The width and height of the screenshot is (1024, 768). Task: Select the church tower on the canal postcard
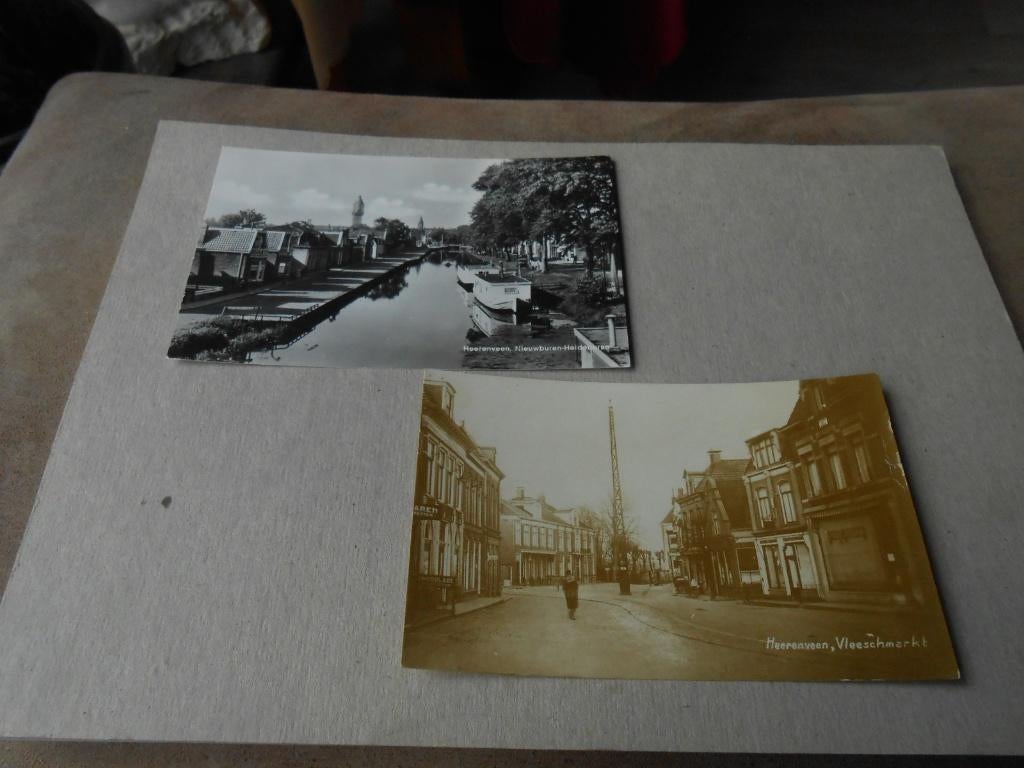pos(360,210)
